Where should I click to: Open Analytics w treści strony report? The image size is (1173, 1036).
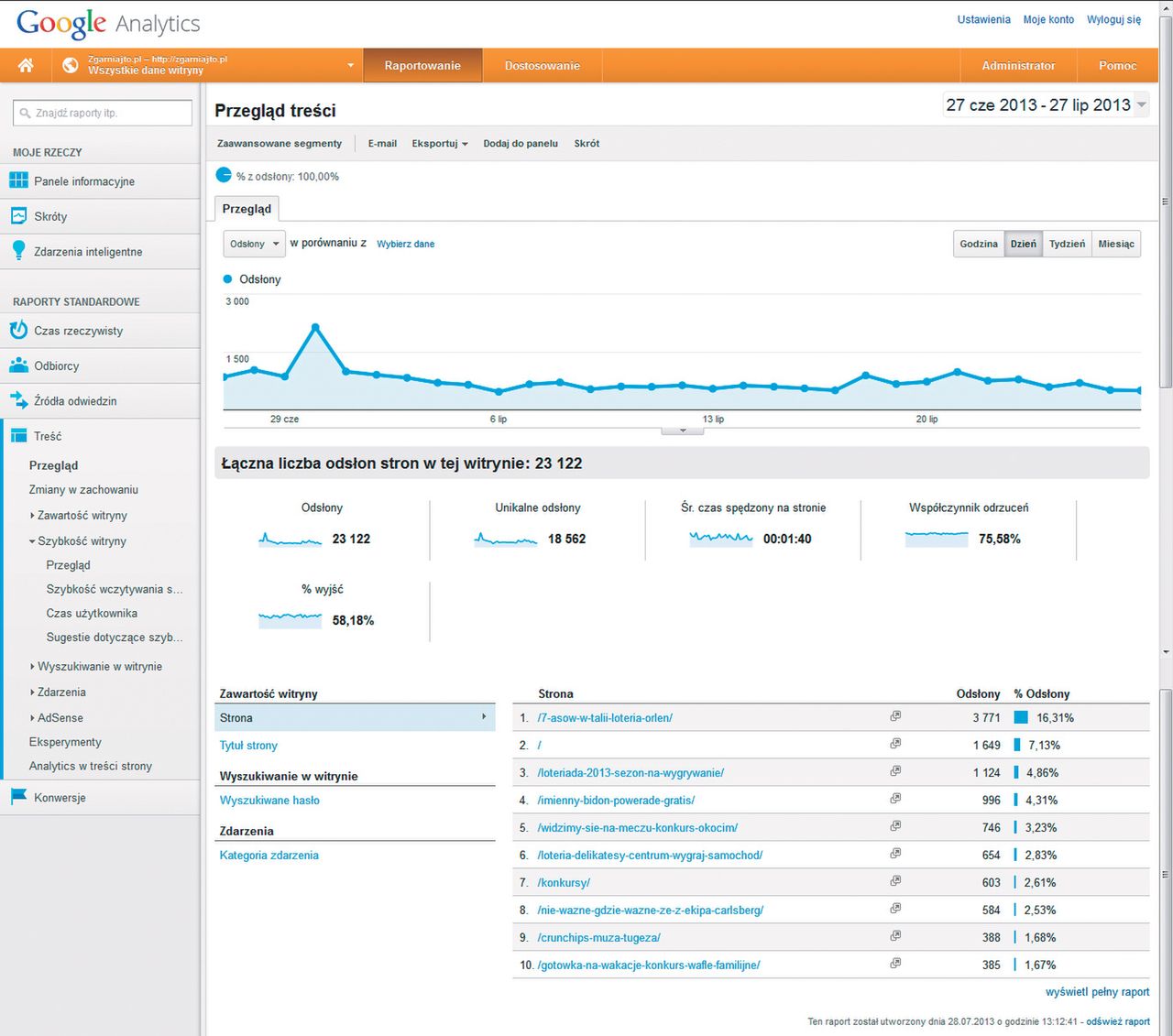pos(91,766)
